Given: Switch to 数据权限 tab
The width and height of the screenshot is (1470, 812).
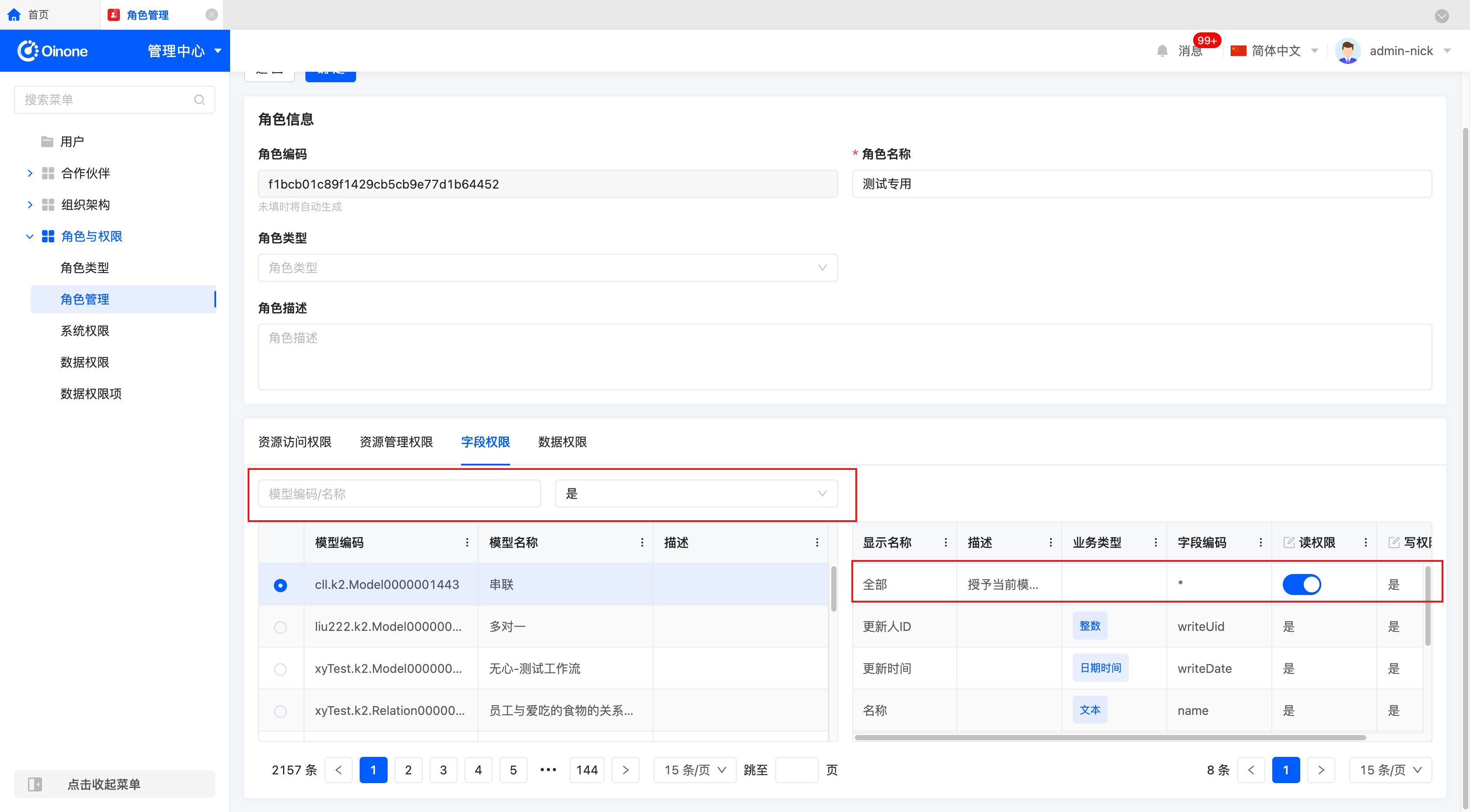Looking at the screenshot, I should click(562, 442).
